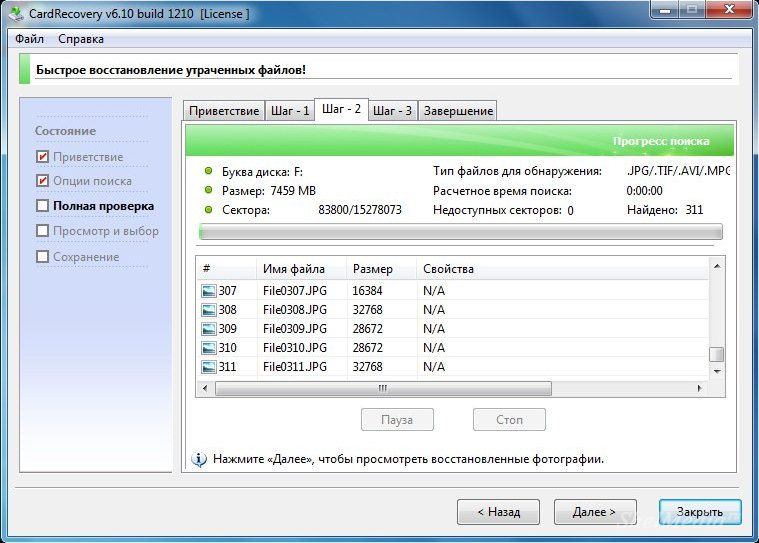Sort by the Размер column header
Image resolution: width=759 pixels, height=543 pixels.
381,269
